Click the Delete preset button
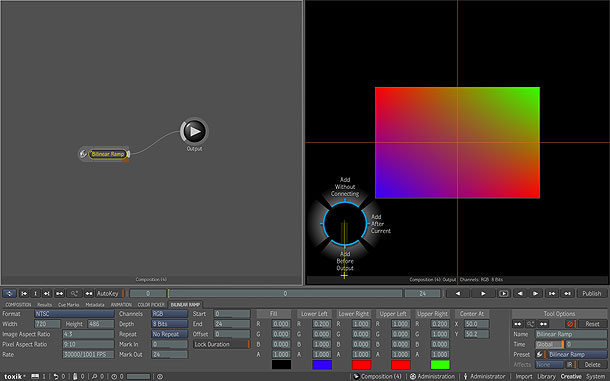610x381 pixels. pyautogui.click(x=592, y=365)
